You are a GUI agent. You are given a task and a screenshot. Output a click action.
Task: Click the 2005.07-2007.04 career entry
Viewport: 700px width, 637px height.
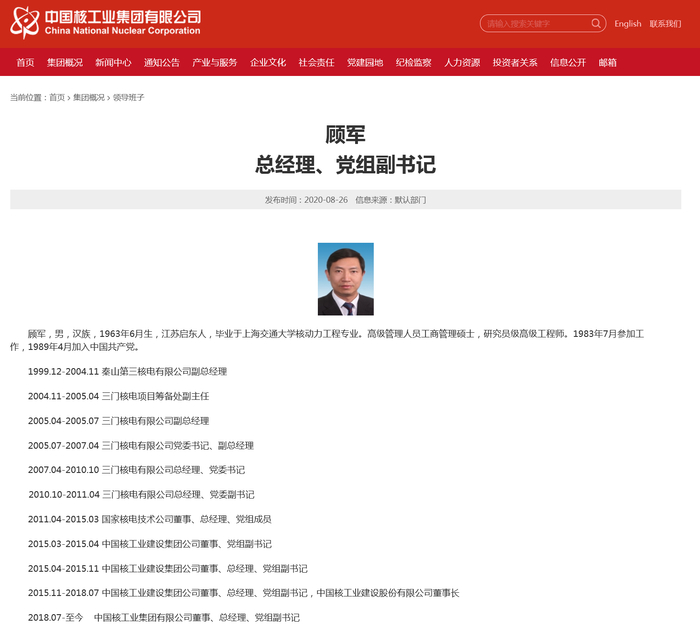click(x=141, y=445)
